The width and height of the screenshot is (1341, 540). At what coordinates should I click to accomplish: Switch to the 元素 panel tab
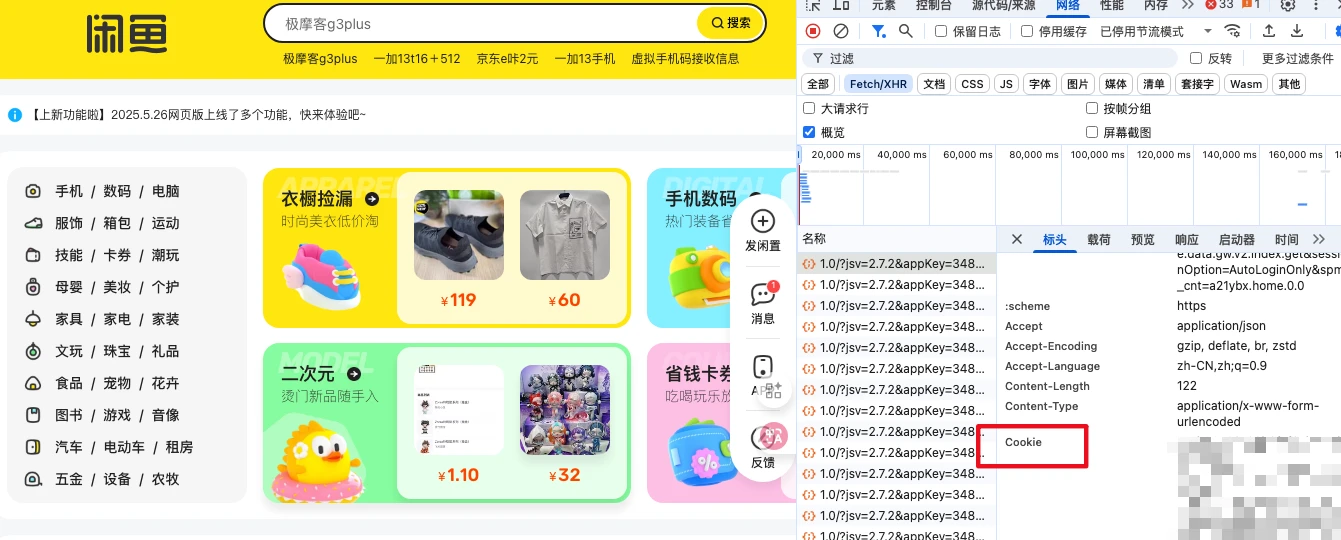[884, 5]
